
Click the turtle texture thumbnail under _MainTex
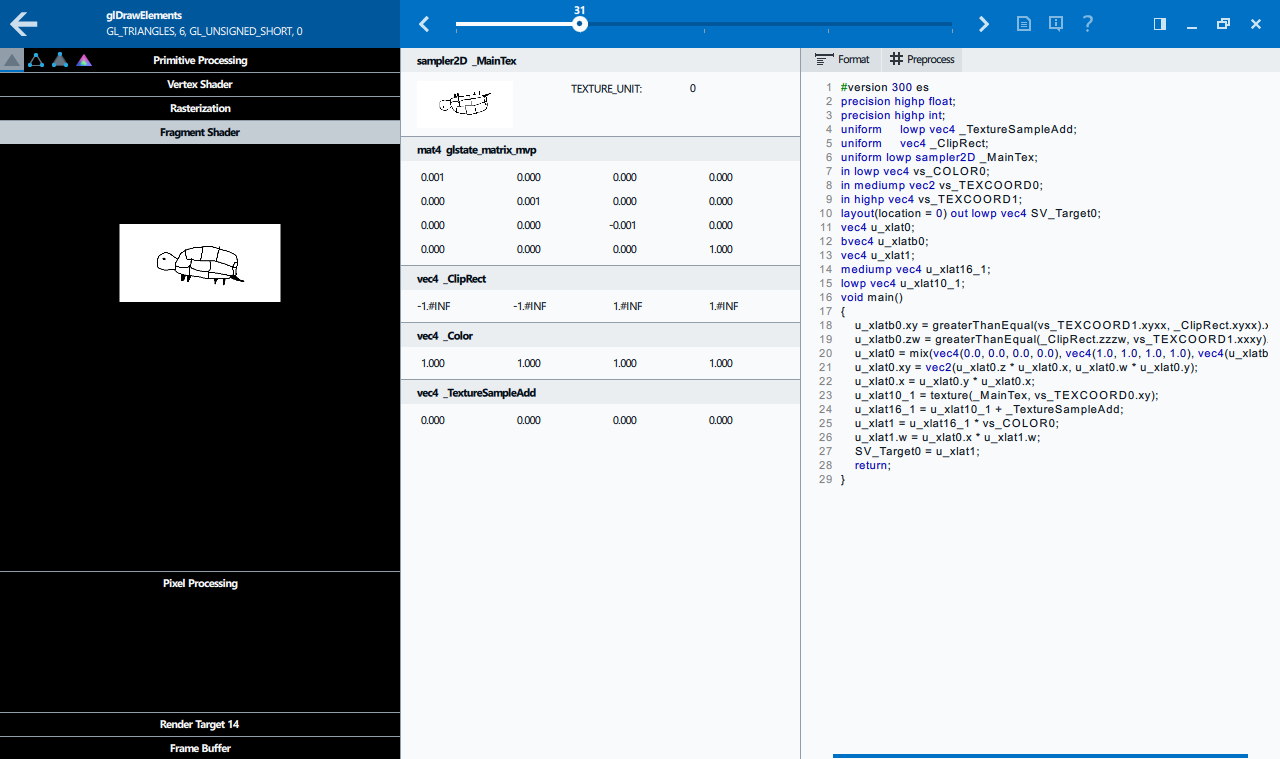[x=465, y=103]
